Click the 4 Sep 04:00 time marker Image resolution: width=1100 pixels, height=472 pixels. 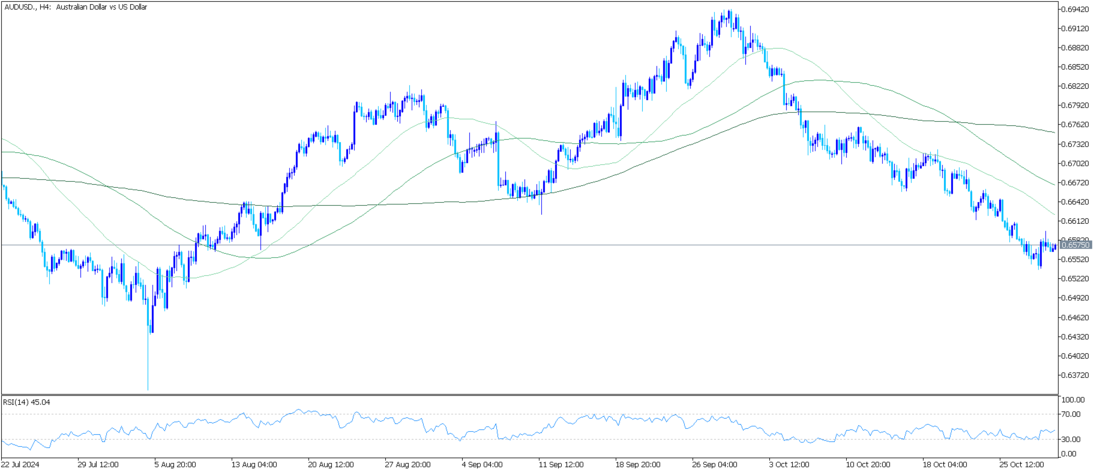481,465
